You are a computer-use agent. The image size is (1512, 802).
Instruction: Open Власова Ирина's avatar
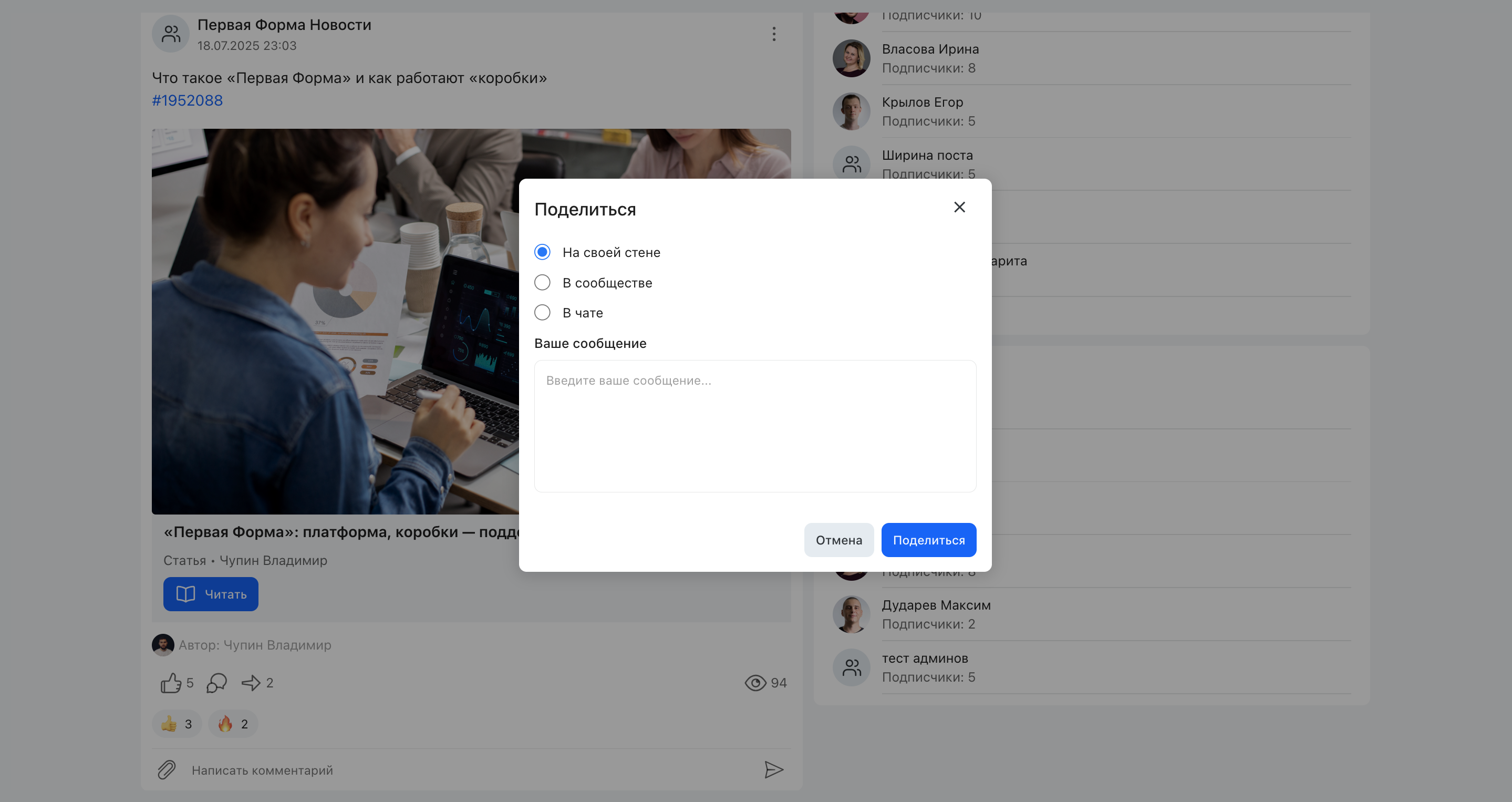point(851,58)
